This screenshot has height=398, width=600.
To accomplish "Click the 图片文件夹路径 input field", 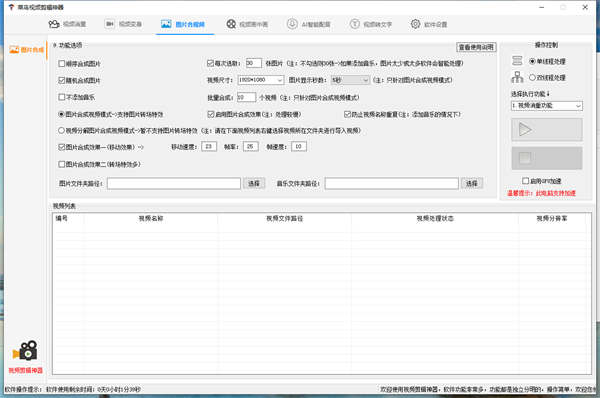I will click(174, 183).
